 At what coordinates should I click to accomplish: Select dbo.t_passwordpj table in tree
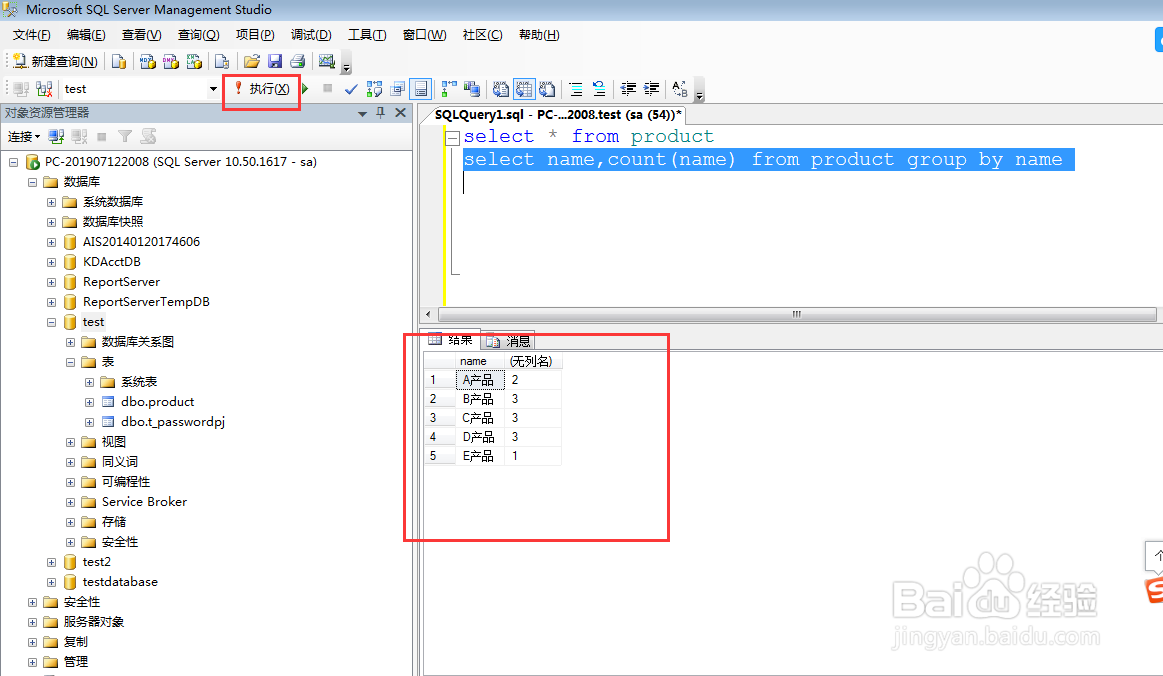coord(173,422)
